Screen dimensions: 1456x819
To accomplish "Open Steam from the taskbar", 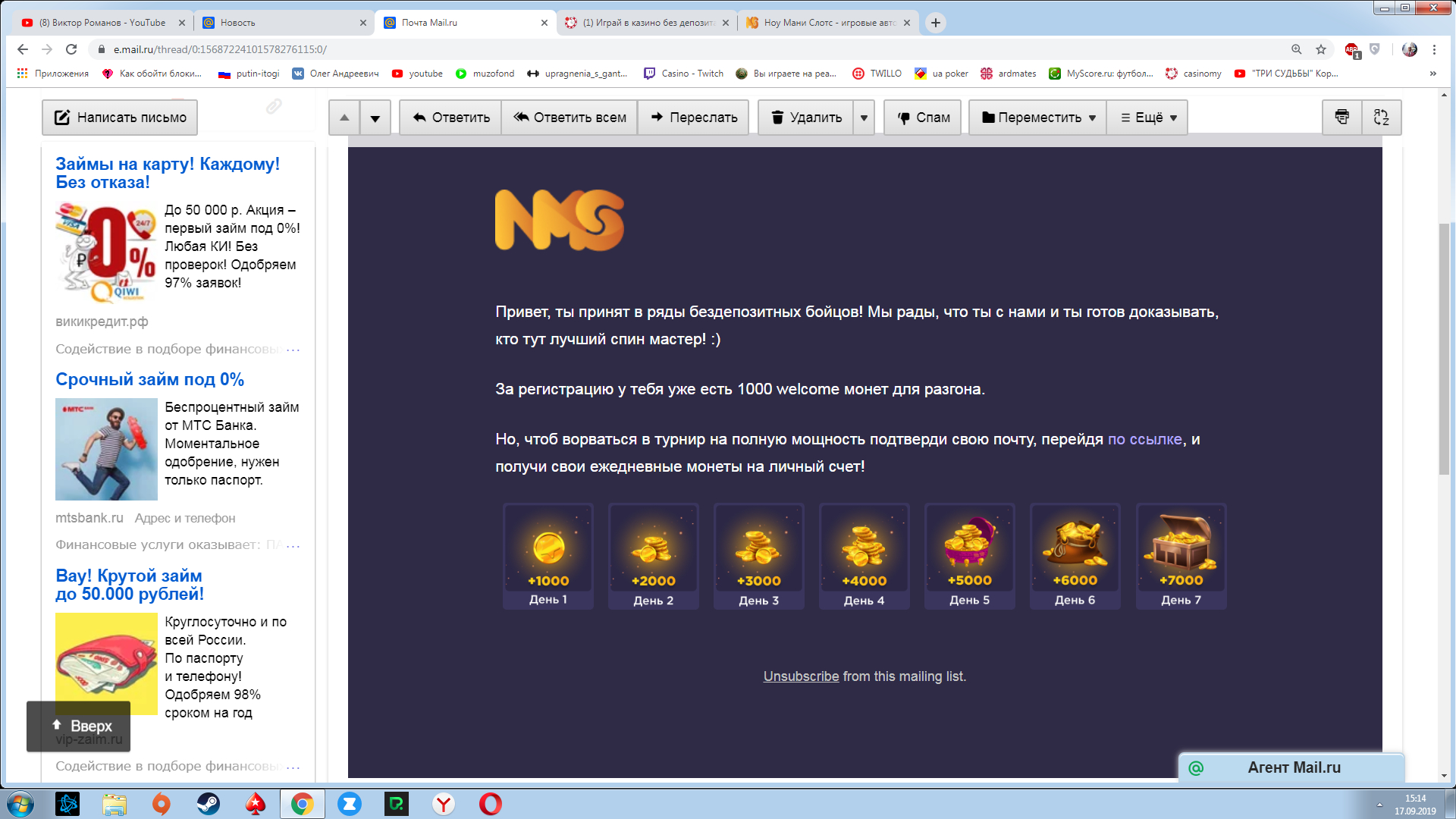I will [208, 804].
